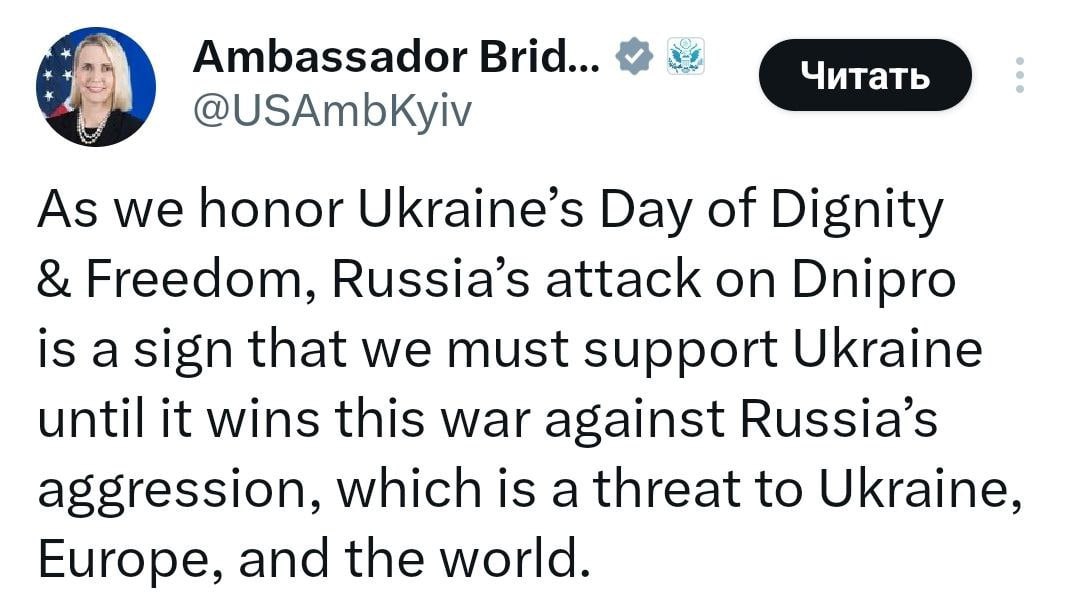This screenshot has height=609, width=1080.
Task: Open the three-dot more options menu
Action: (1019, 75)
